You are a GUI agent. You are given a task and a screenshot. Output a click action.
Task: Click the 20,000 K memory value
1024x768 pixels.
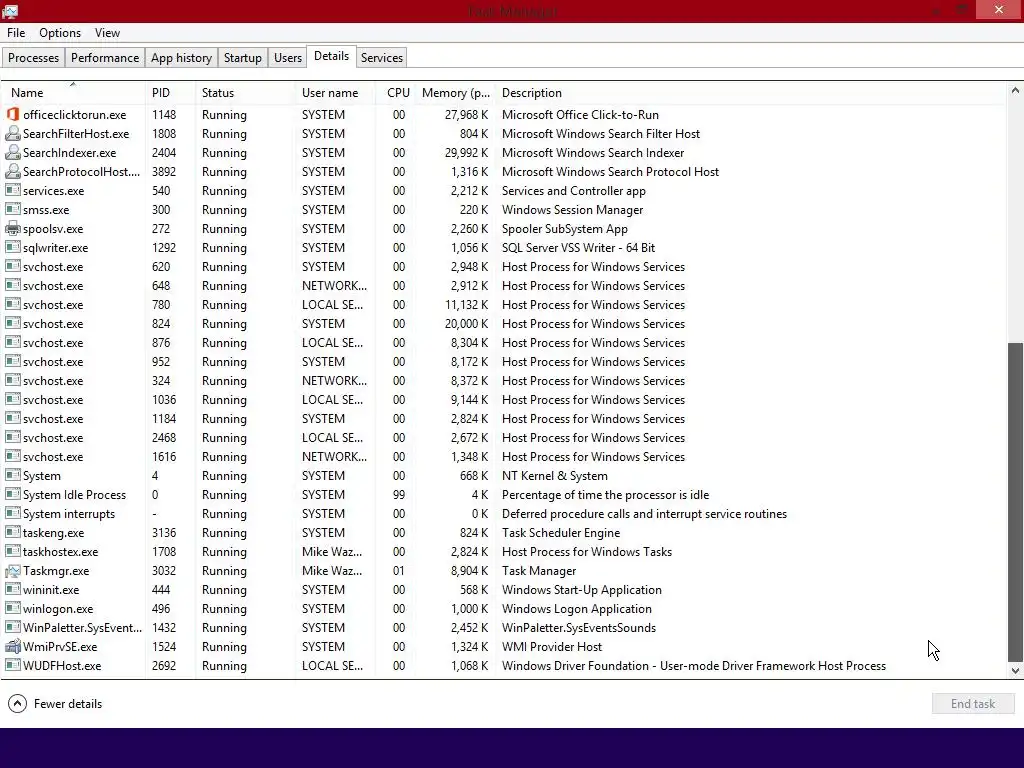(466, 323)
